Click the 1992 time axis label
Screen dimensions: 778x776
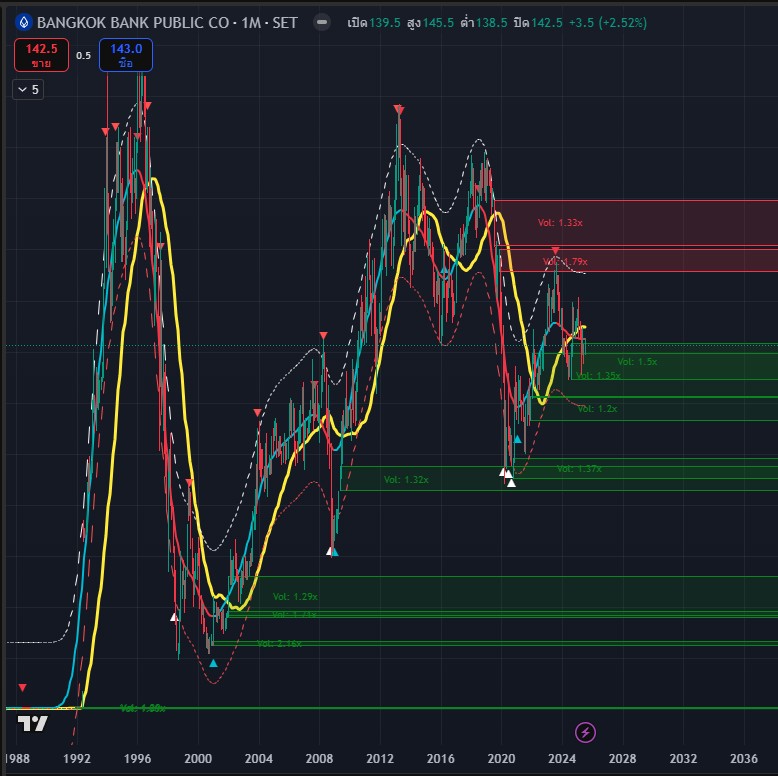[77, 759]
